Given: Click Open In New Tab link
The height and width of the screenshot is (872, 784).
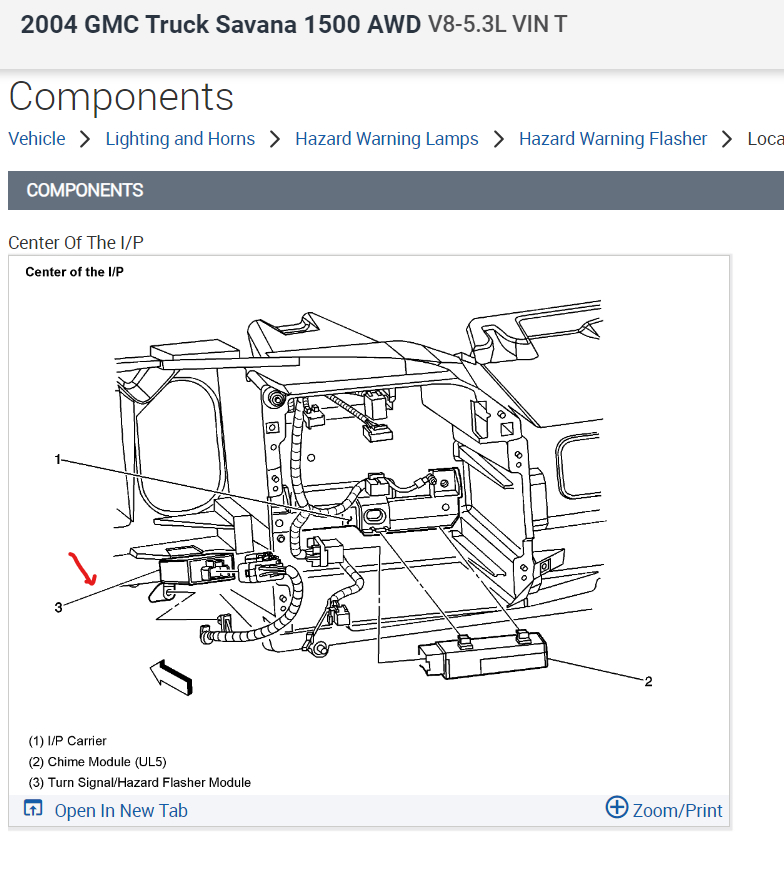Looking at the screenshot, I should [x=121, y=810].
